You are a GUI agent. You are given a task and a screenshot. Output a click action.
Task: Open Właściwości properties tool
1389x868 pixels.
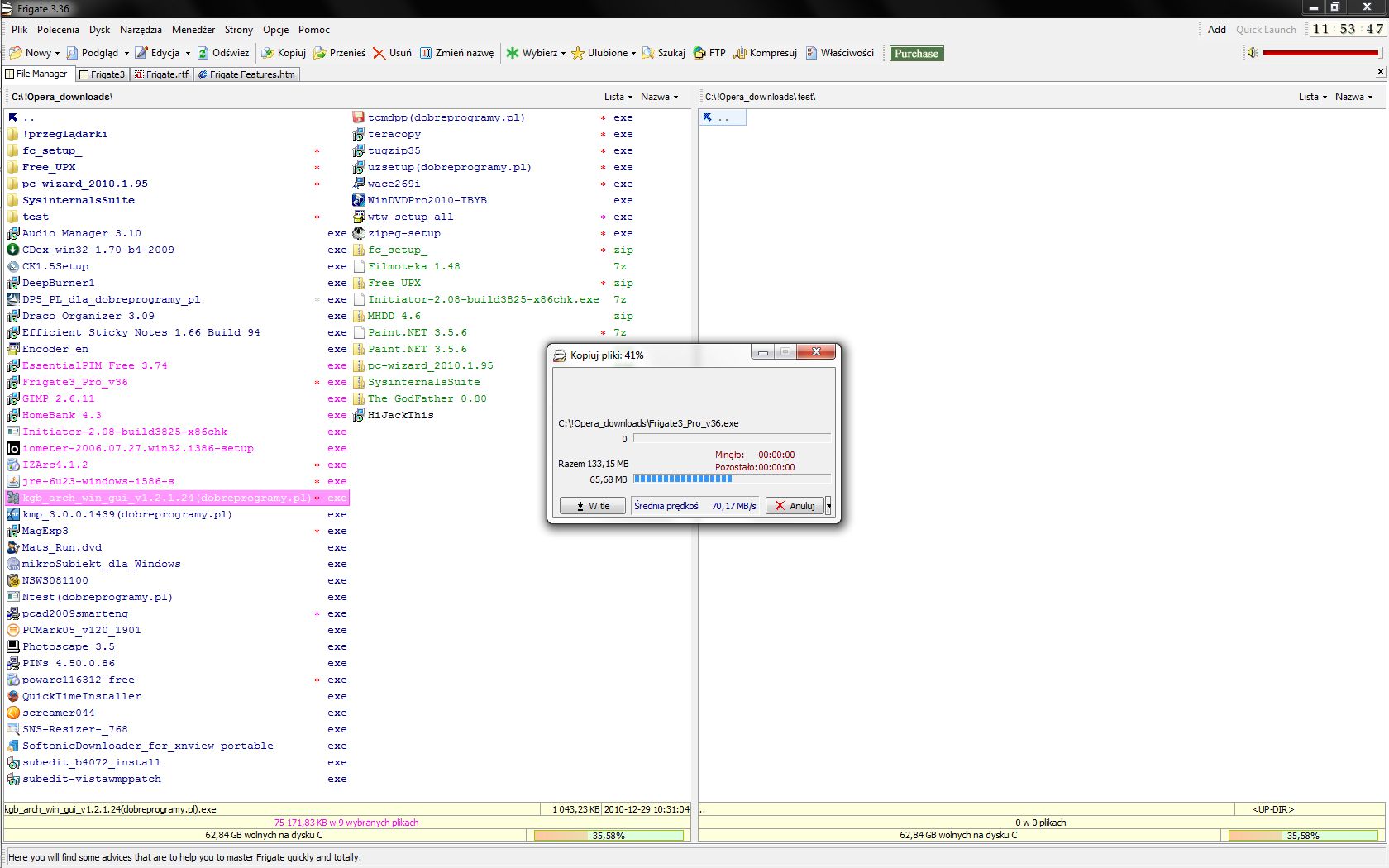[839, 53]
